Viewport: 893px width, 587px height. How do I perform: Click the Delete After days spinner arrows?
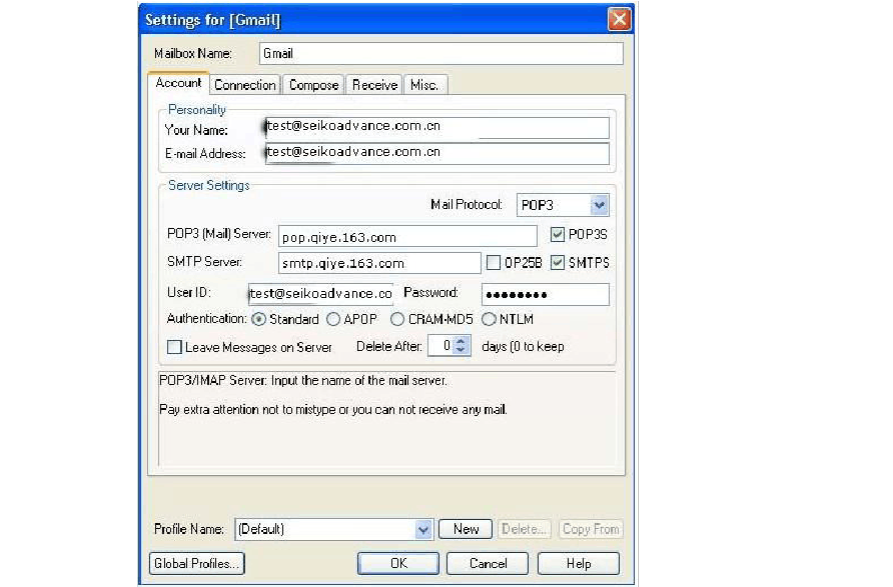(461, 346)
